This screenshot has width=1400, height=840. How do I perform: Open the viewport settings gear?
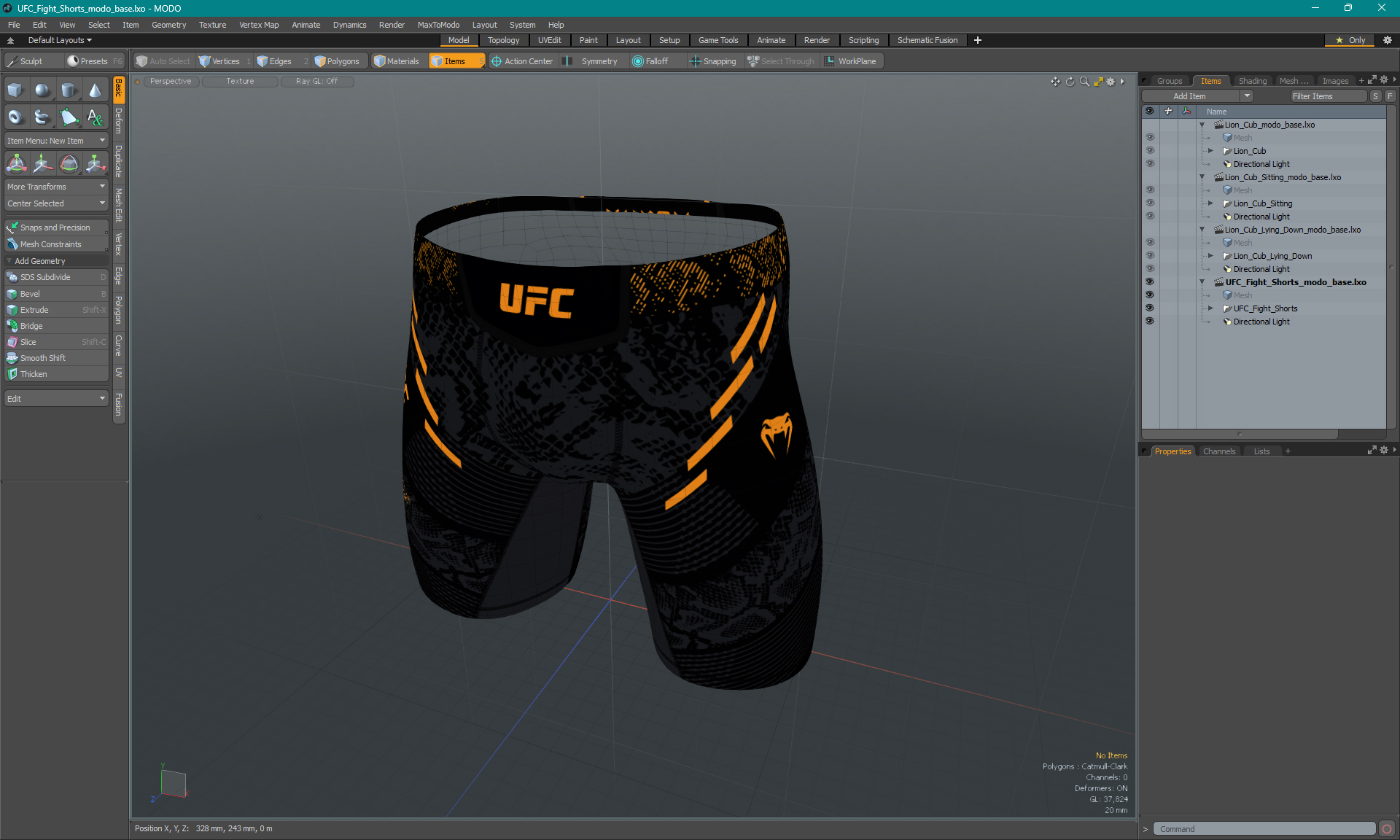[1111, 82]
